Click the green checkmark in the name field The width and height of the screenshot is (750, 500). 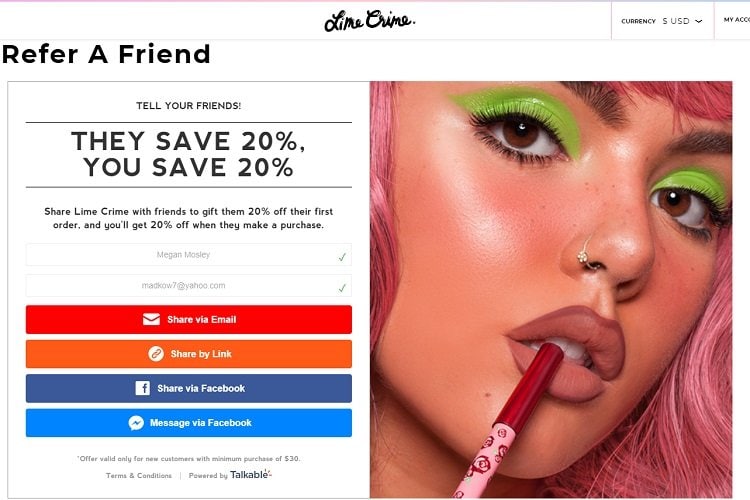click(x=342, y=257)
